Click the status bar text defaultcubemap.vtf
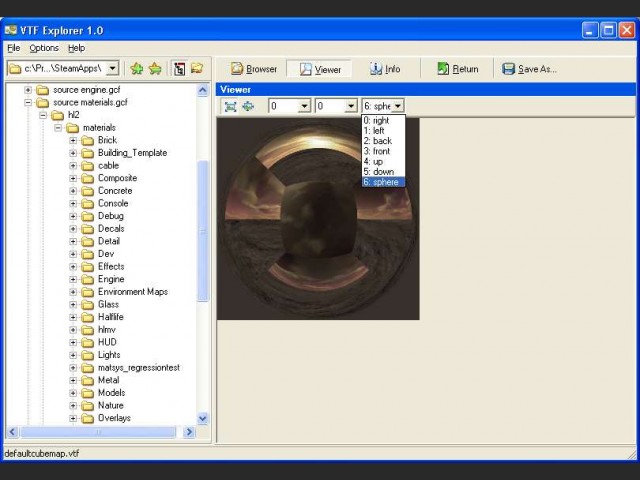 [42, 453]
